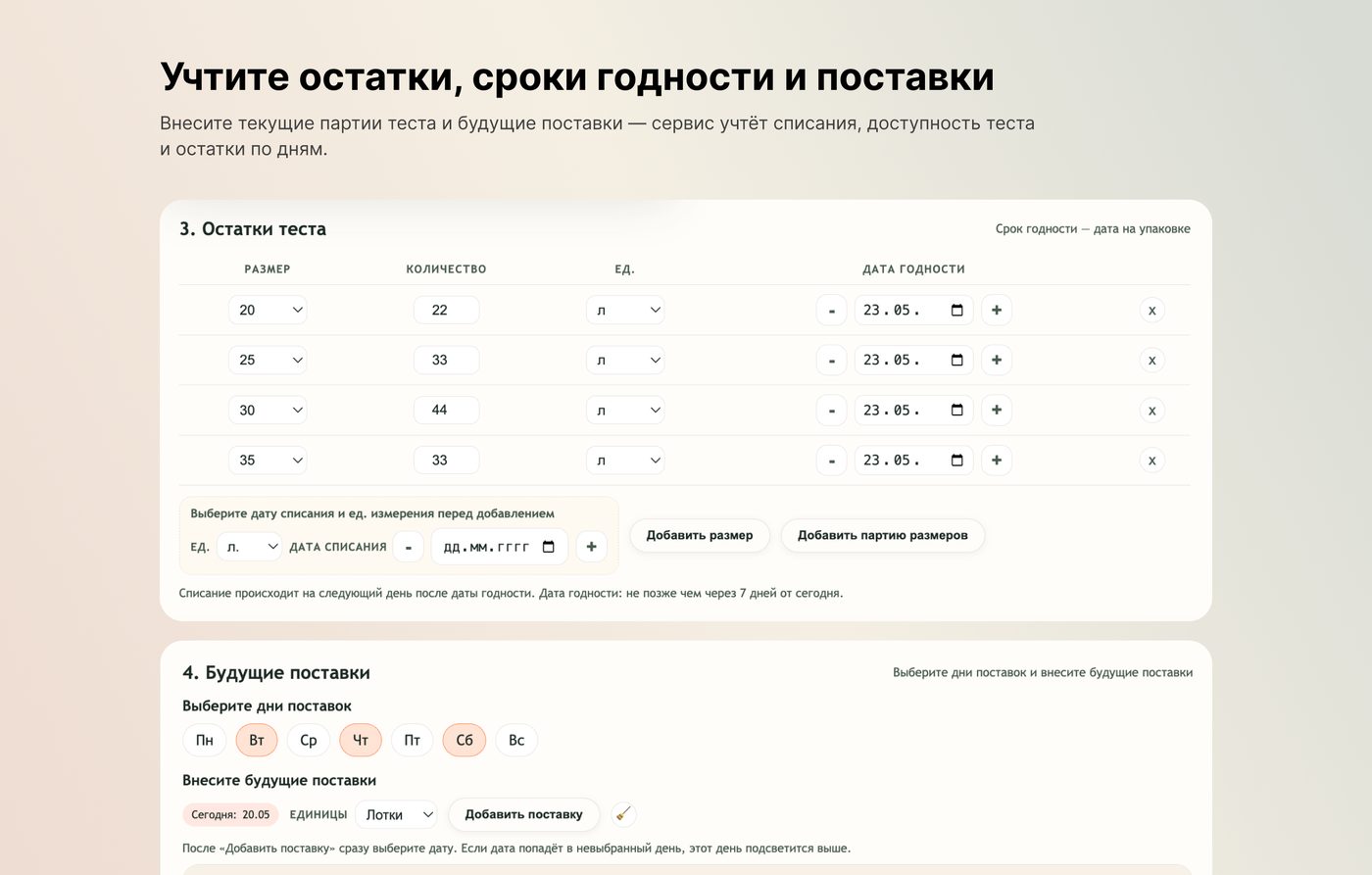This screenshot has width=1372, height=875.
Task: Click quantity field in size 25 row
Action: pyautogui.click(x=447, y=361)
